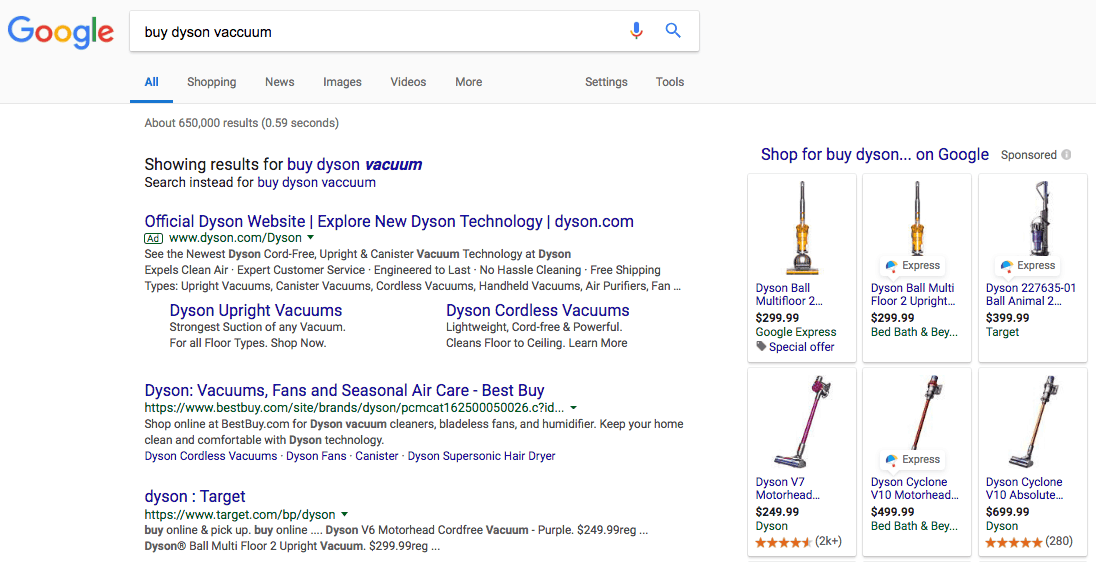Expand dropdown arrow beside the bestbuy.com URL
This screenshot has height=562, width=1096.
point(574,408)
